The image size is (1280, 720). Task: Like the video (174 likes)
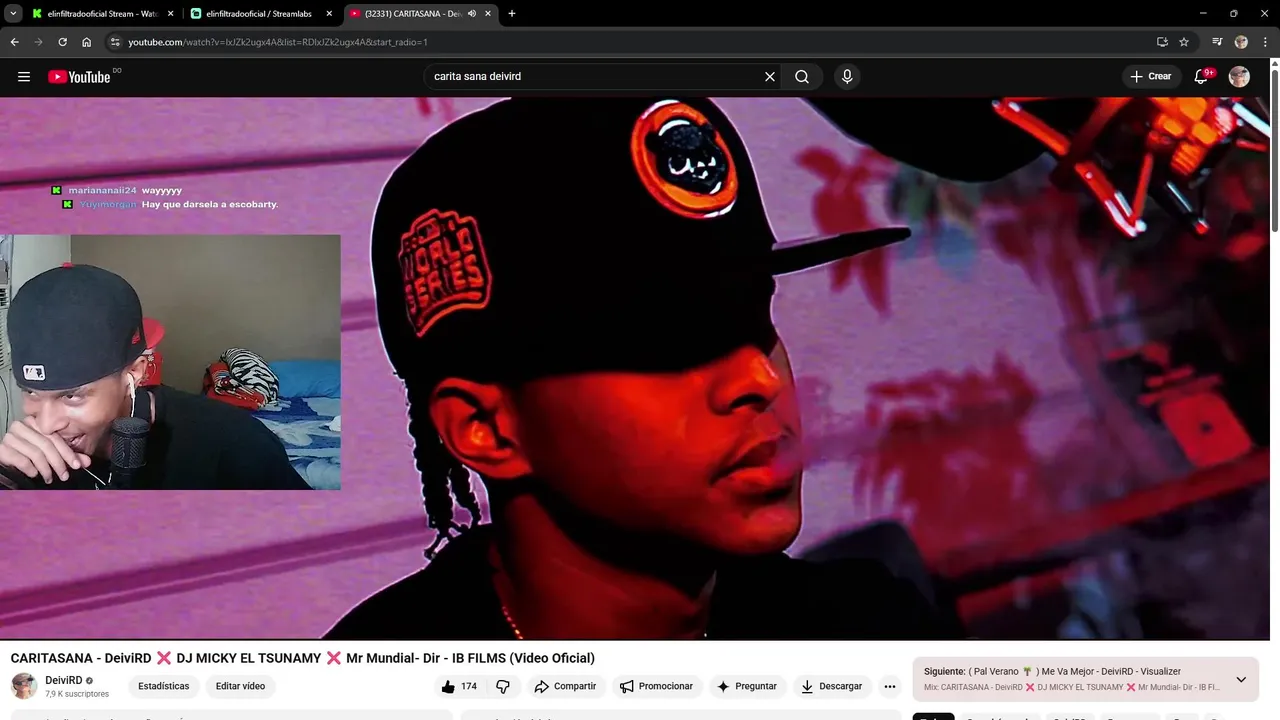tap(459, 686)
